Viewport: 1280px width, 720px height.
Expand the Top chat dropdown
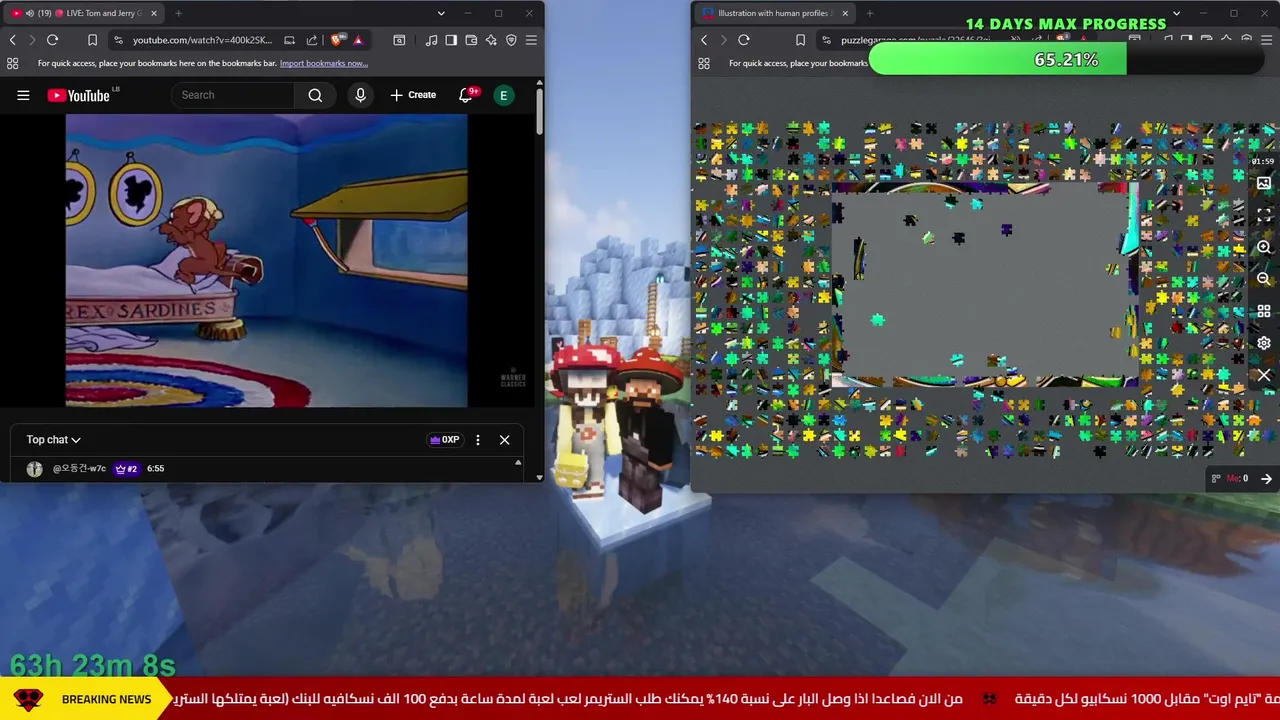53,440
